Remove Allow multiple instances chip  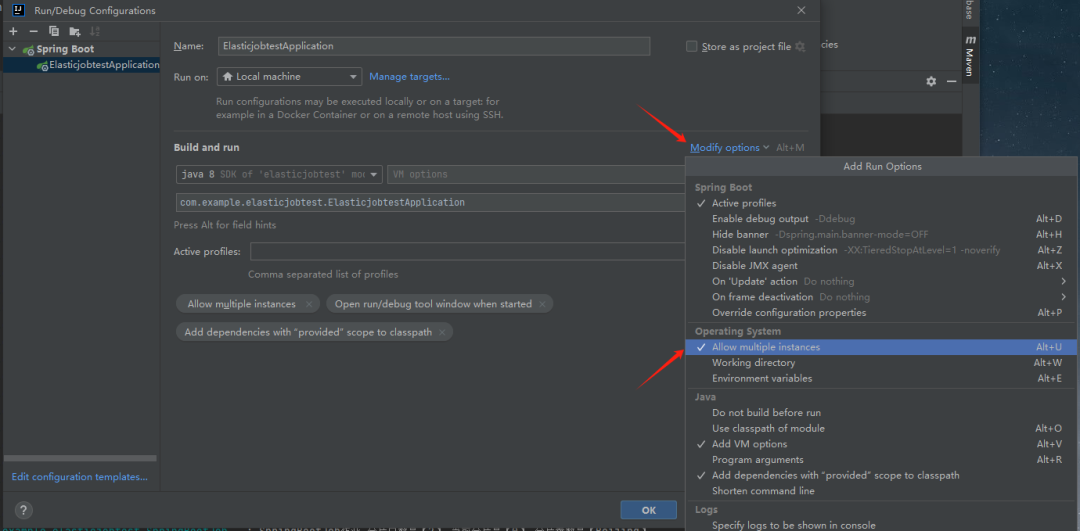(x=309, y=304)
